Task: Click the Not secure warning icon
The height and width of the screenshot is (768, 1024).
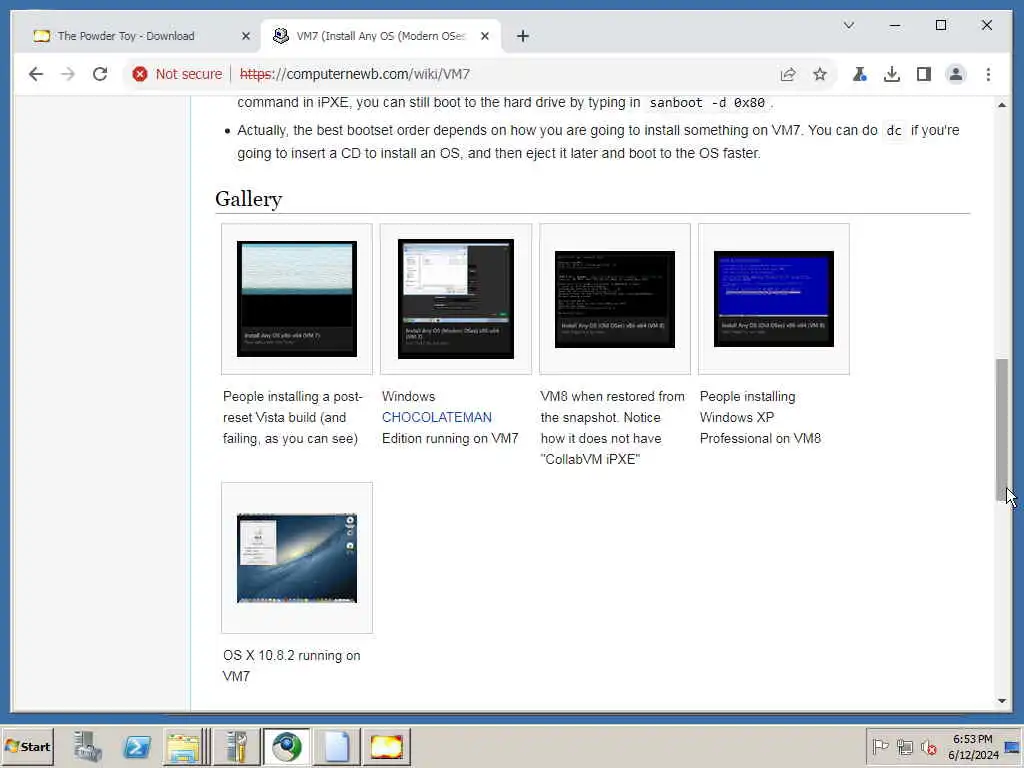Action: (x=140, y=74)
